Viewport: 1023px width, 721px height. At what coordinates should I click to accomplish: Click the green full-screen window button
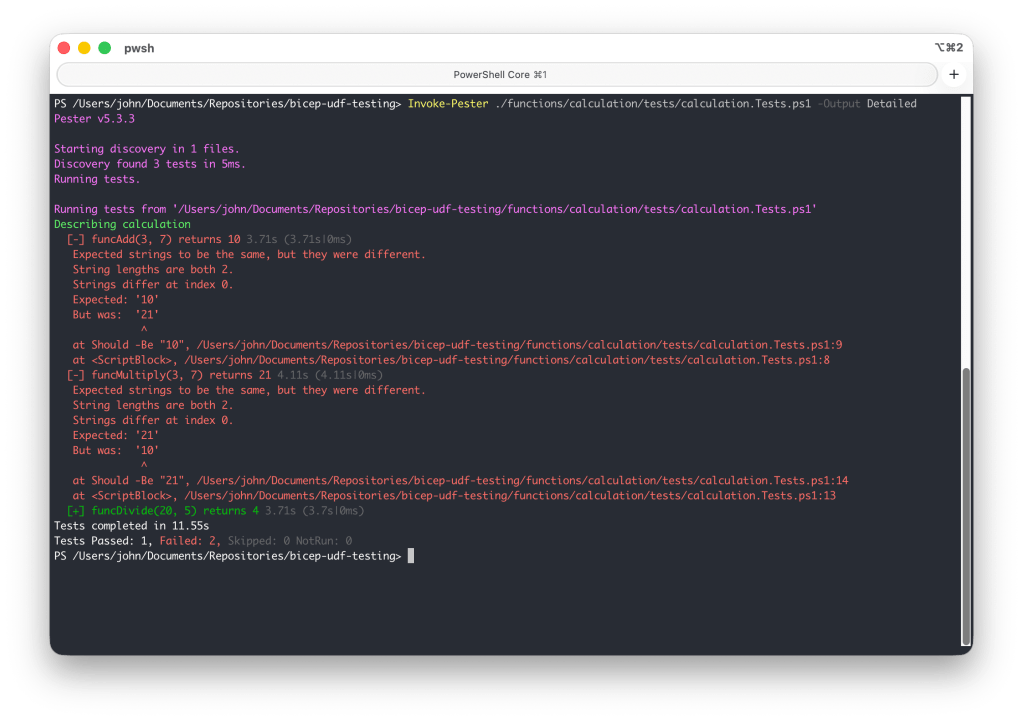coord(104,48)
